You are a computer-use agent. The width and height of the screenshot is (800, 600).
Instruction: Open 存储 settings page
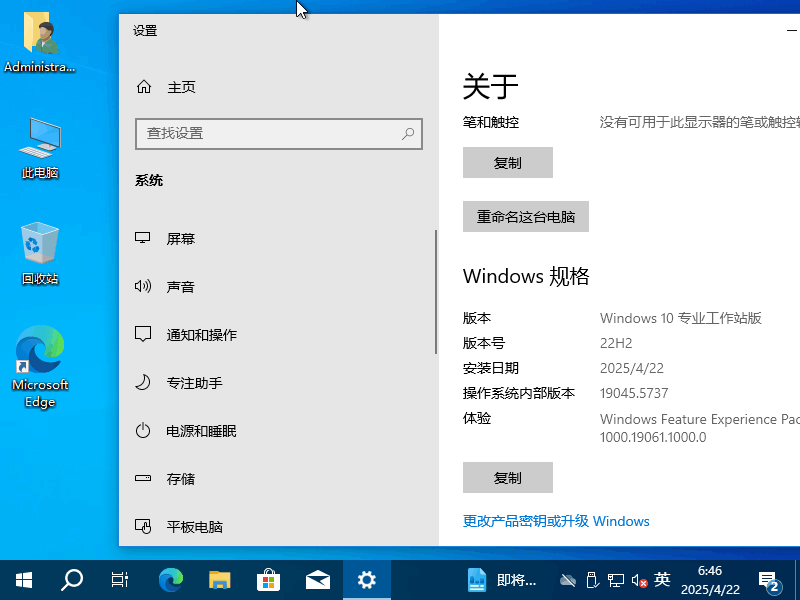[x=278, y=479]
